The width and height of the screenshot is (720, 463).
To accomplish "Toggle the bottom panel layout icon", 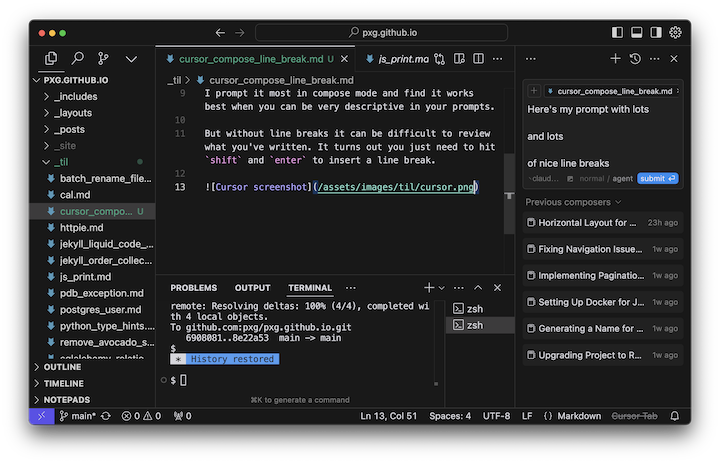I will tap(637, 33).
